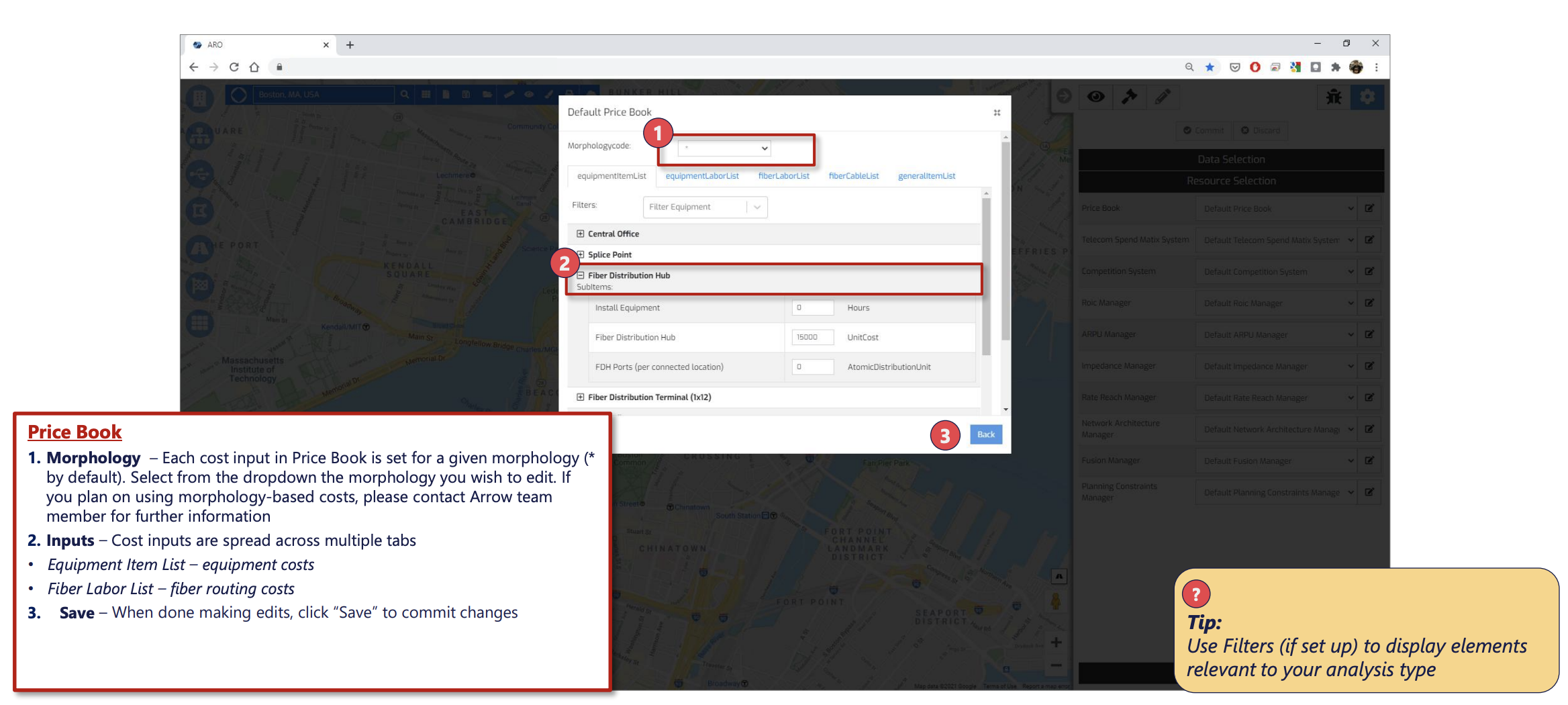Switch to the equipmentItemList tab

tap(611, 176)
